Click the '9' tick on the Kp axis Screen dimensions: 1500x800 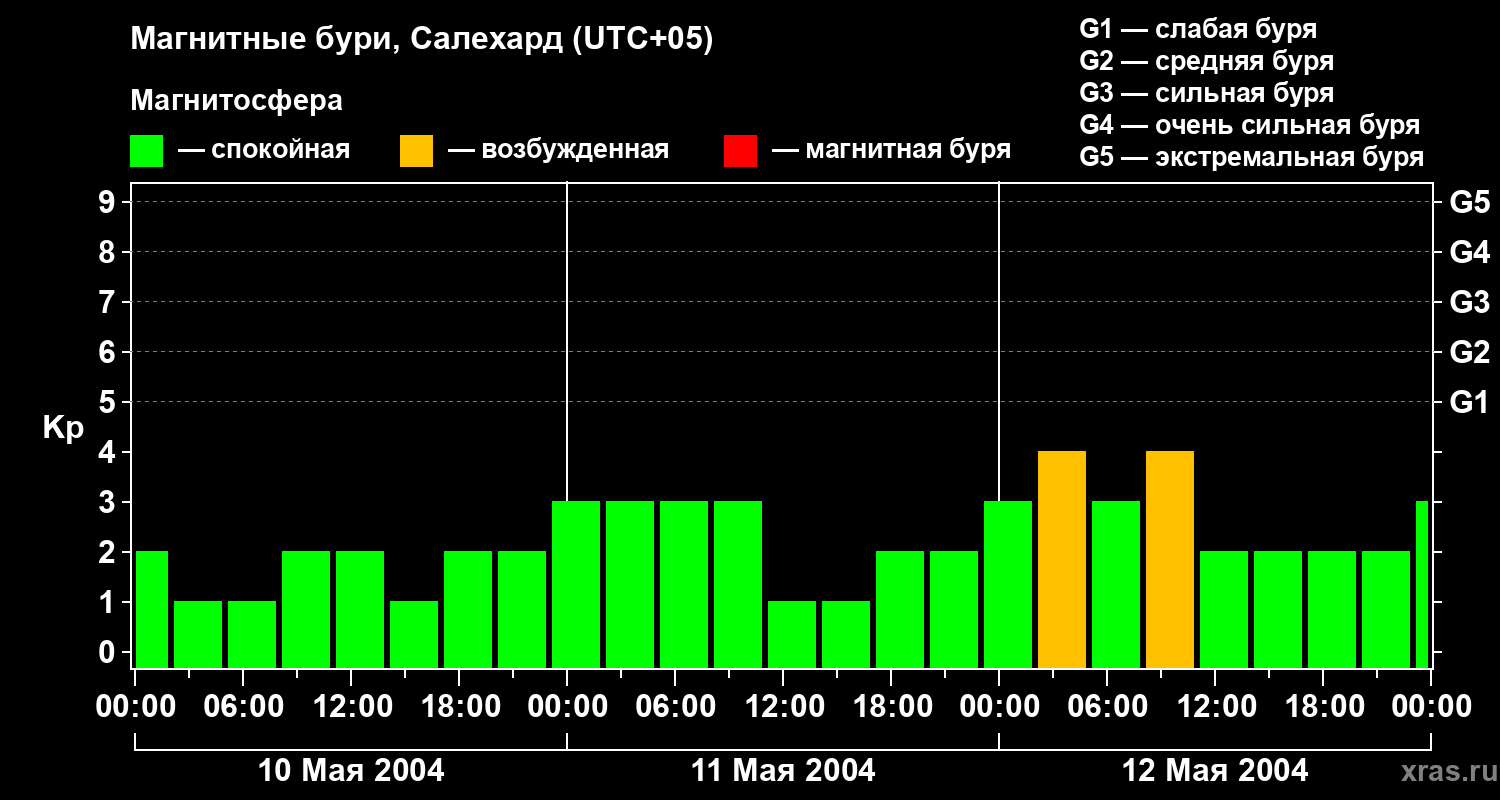click(x=109, y=202)
